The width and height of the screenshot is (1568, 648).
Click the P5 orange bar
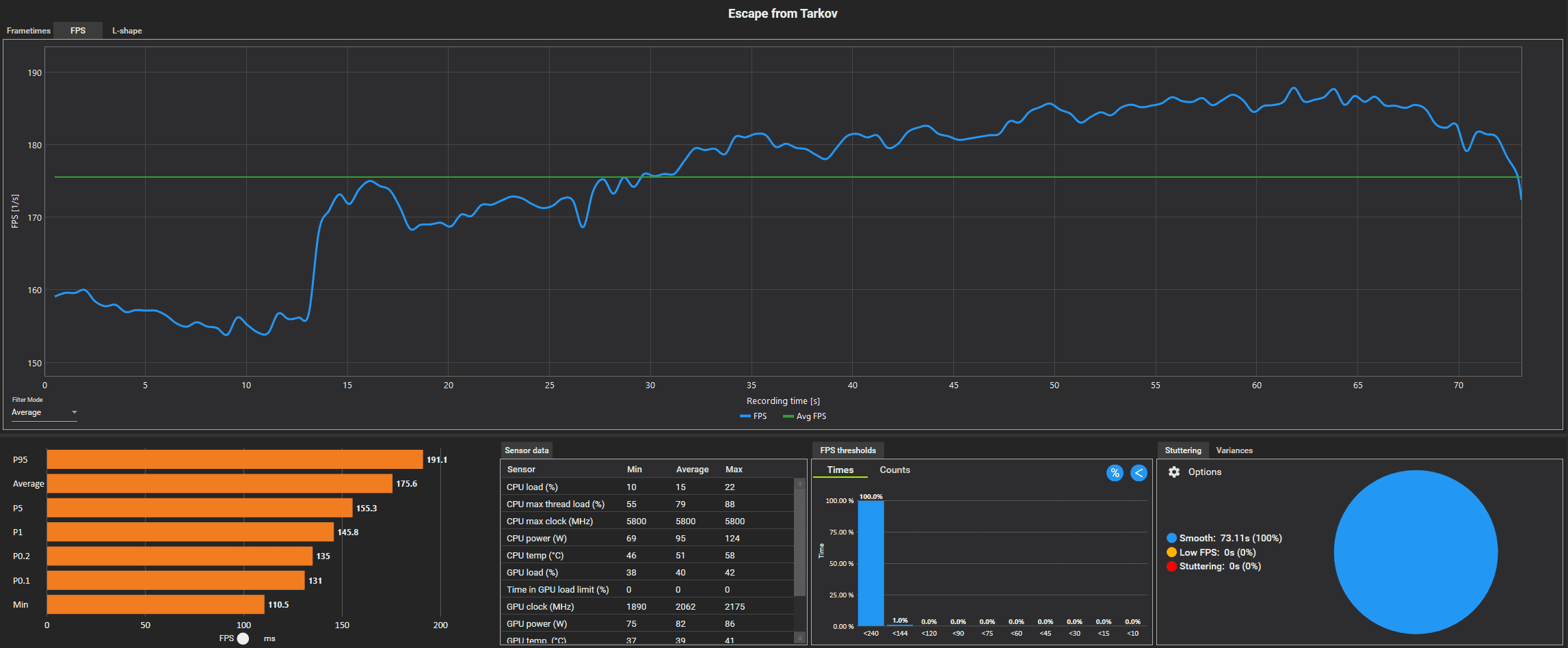[200, 508]
